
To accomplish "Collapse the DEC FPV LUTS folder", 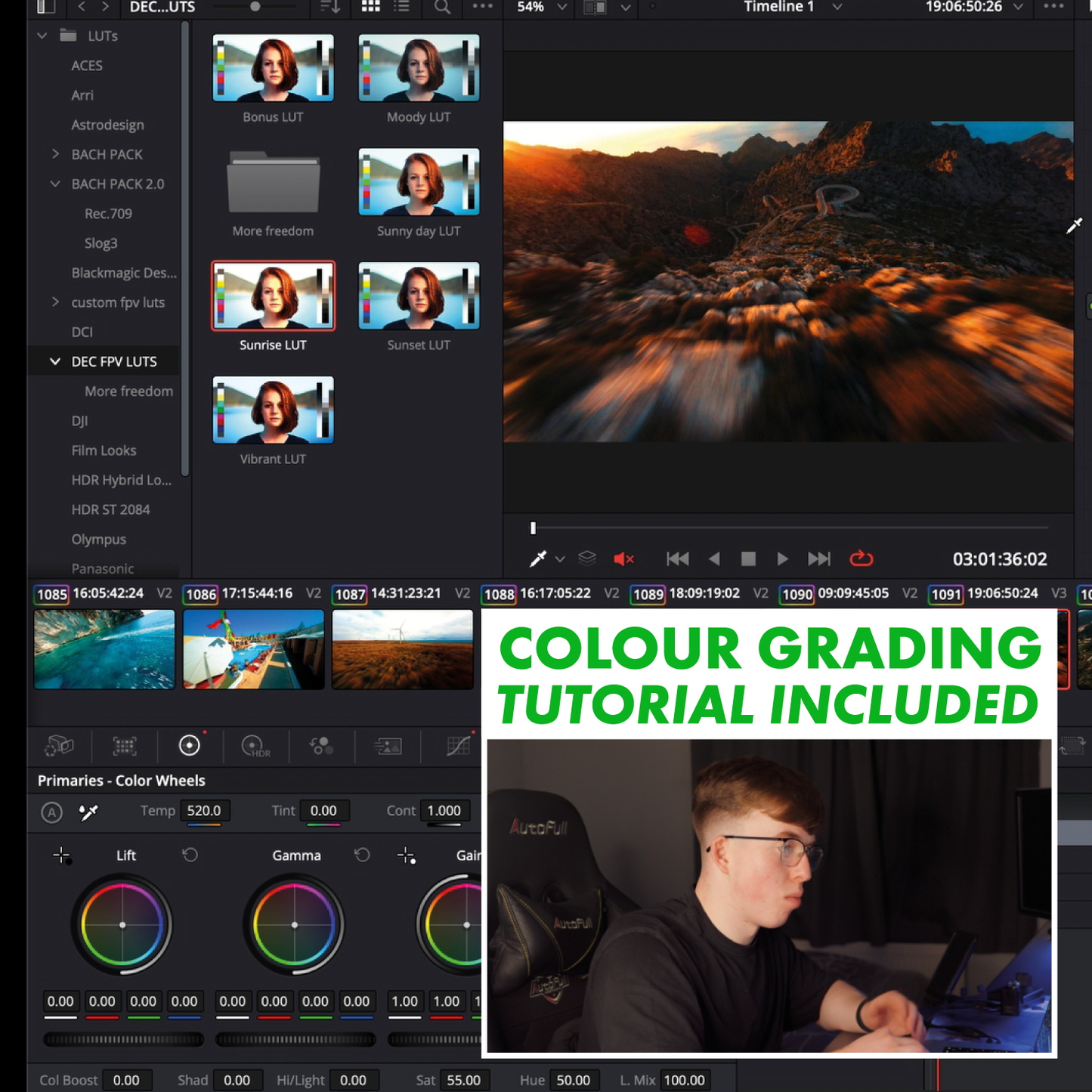I will tap(55, 362).
